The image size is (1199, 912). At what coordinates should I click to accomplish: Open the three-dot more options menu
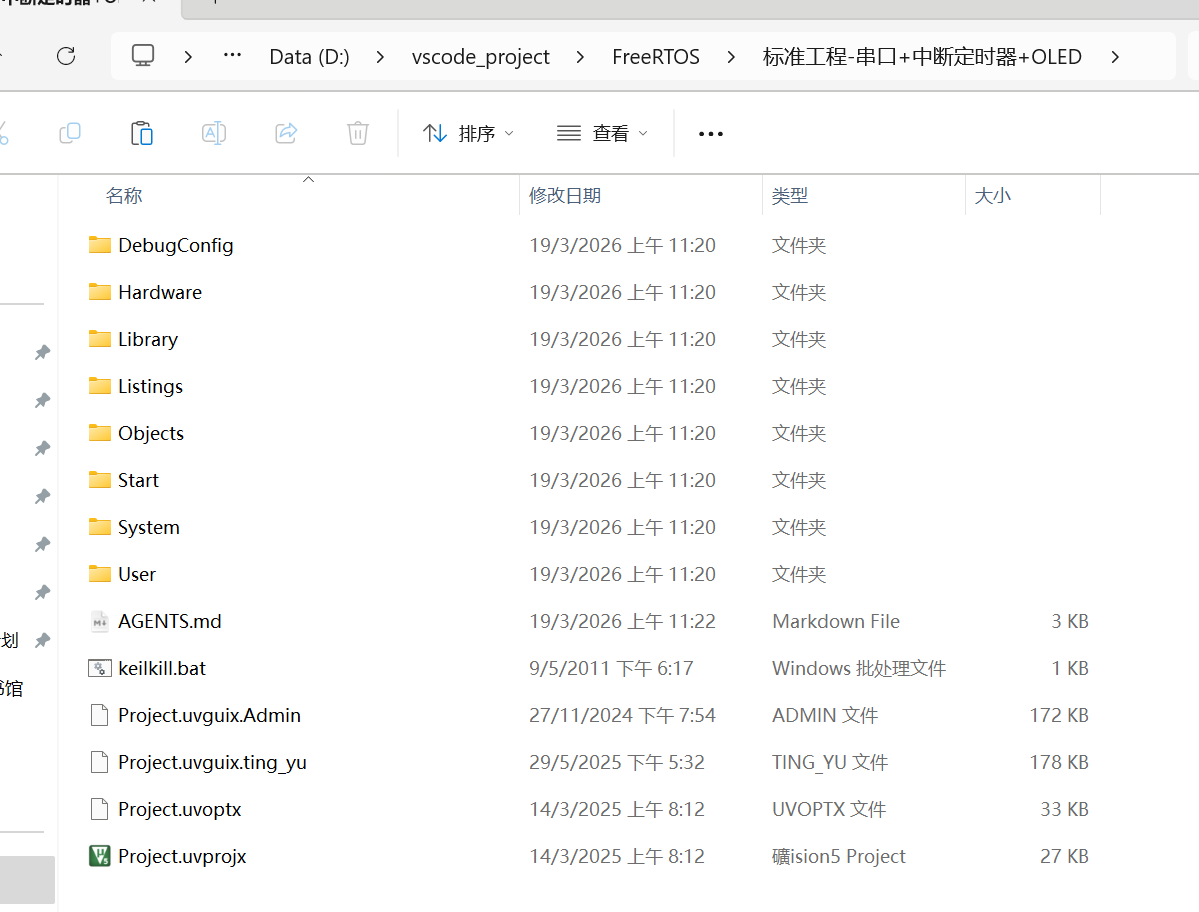coord(710,134)
